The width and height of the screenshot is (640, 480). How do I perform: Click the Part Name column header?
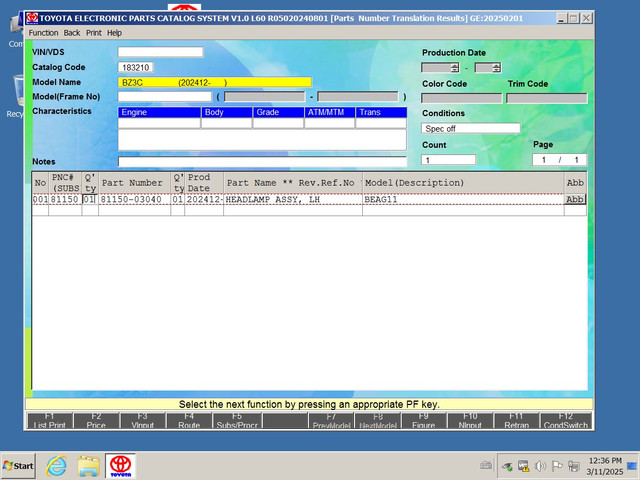(x=293, y=183)
